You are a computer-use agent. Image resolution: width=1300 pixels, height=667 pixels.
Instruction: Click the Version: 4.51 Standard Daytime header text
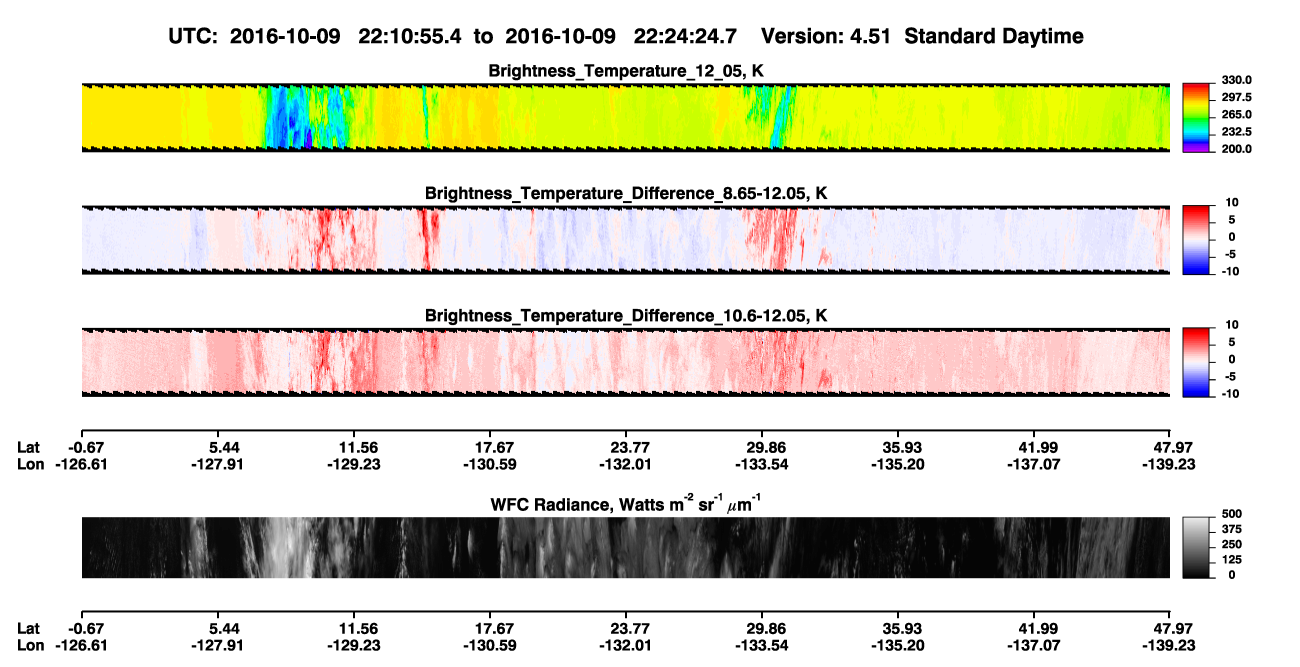coord(922,37)
